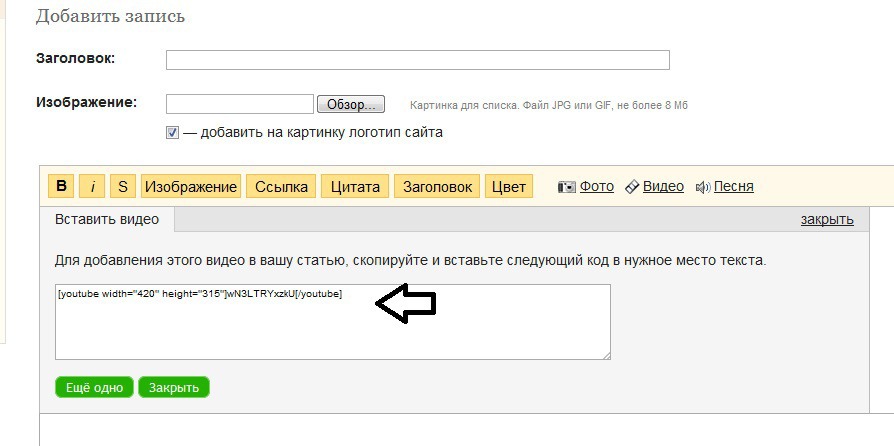
Task: Click the textarea resize grip corner
Action: click(x=606, y=355)
